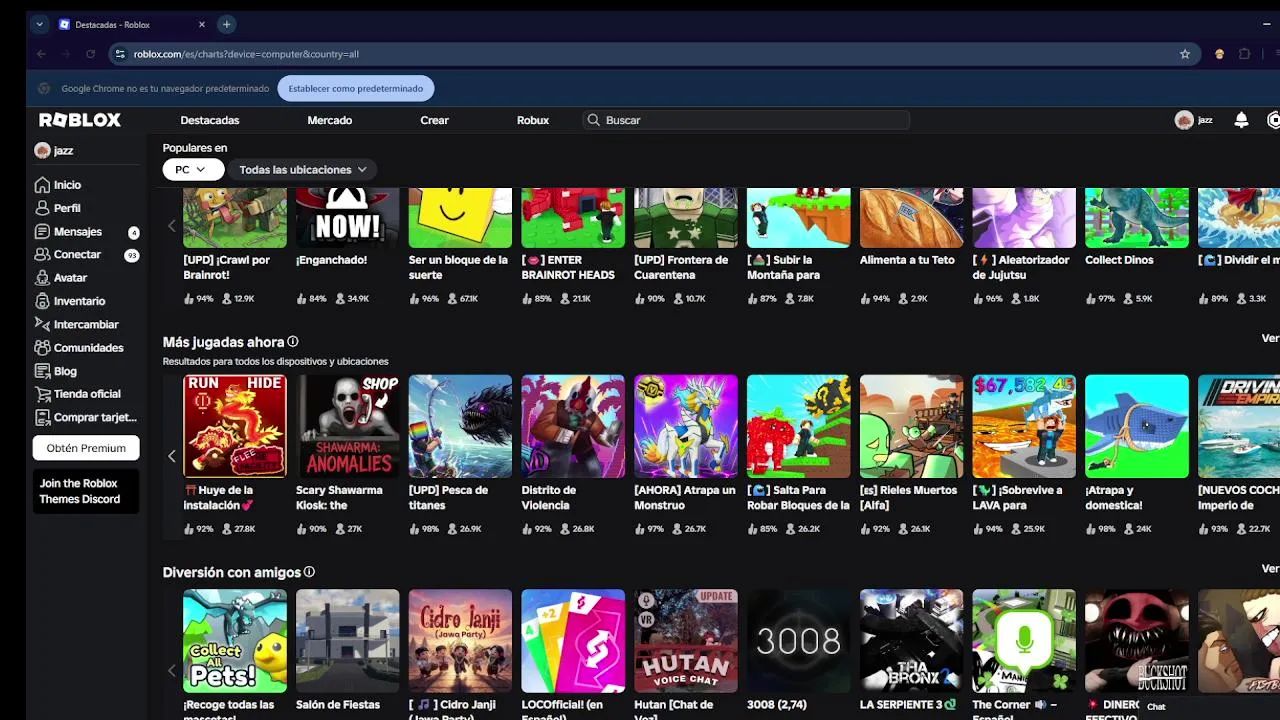
Task: Click the jazz username in sidebar
Action: point(63,150)
